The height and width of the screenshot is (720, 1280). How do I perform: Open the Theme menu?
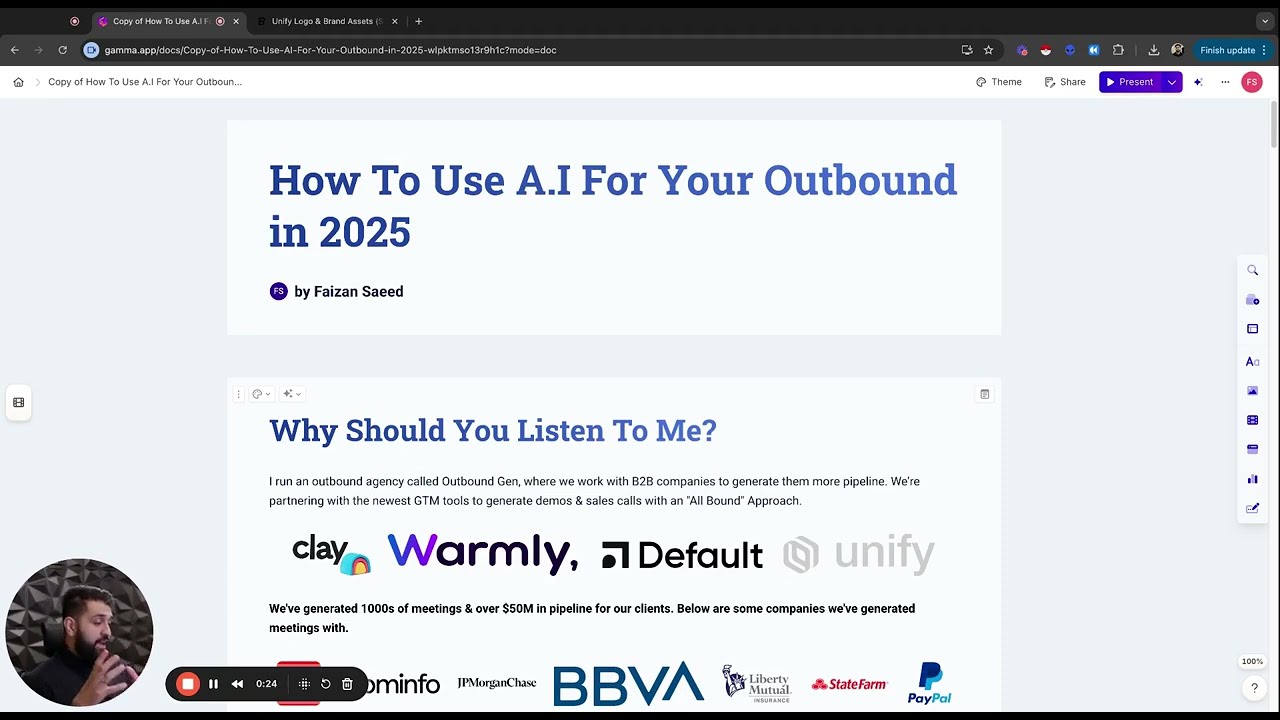pyautogui.click(x=999, y=82)
